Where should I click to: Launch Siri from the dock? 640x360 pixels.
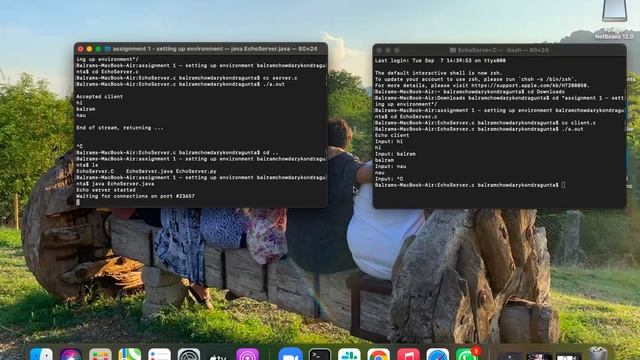[x=71, y=355]
